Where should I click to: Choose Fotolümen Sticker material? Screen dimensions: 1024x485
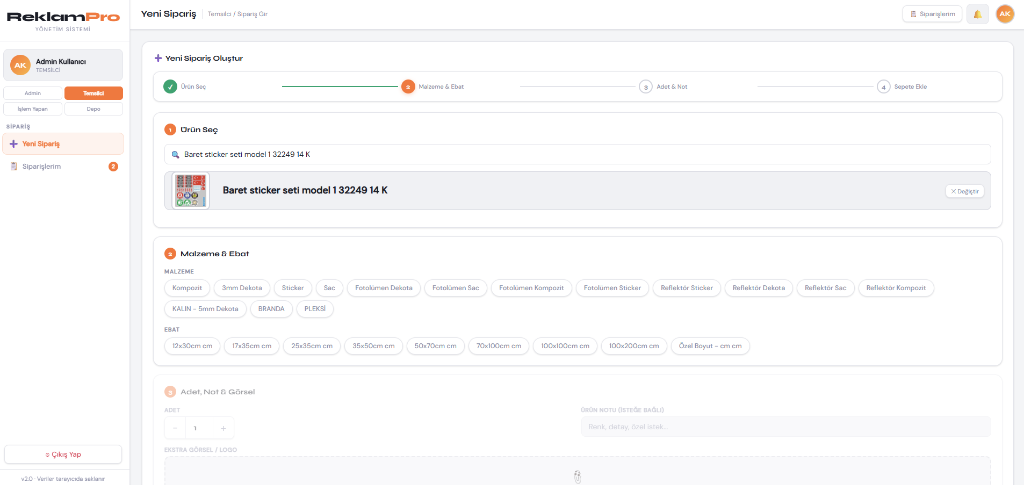coord(613,287)
